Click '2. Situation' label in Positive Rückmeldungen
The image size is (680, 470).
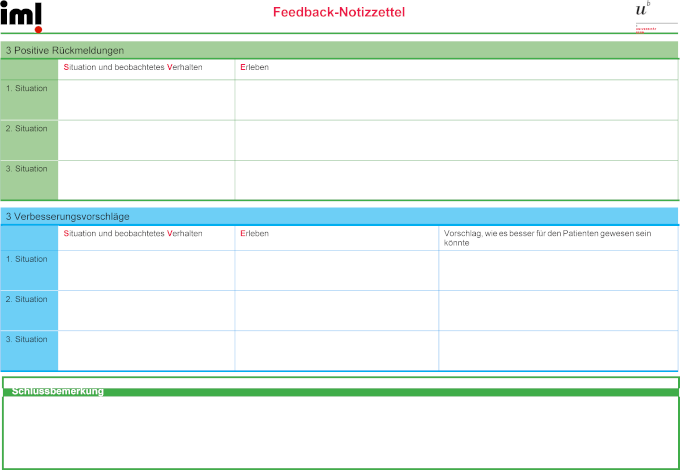tap(26, 129)
